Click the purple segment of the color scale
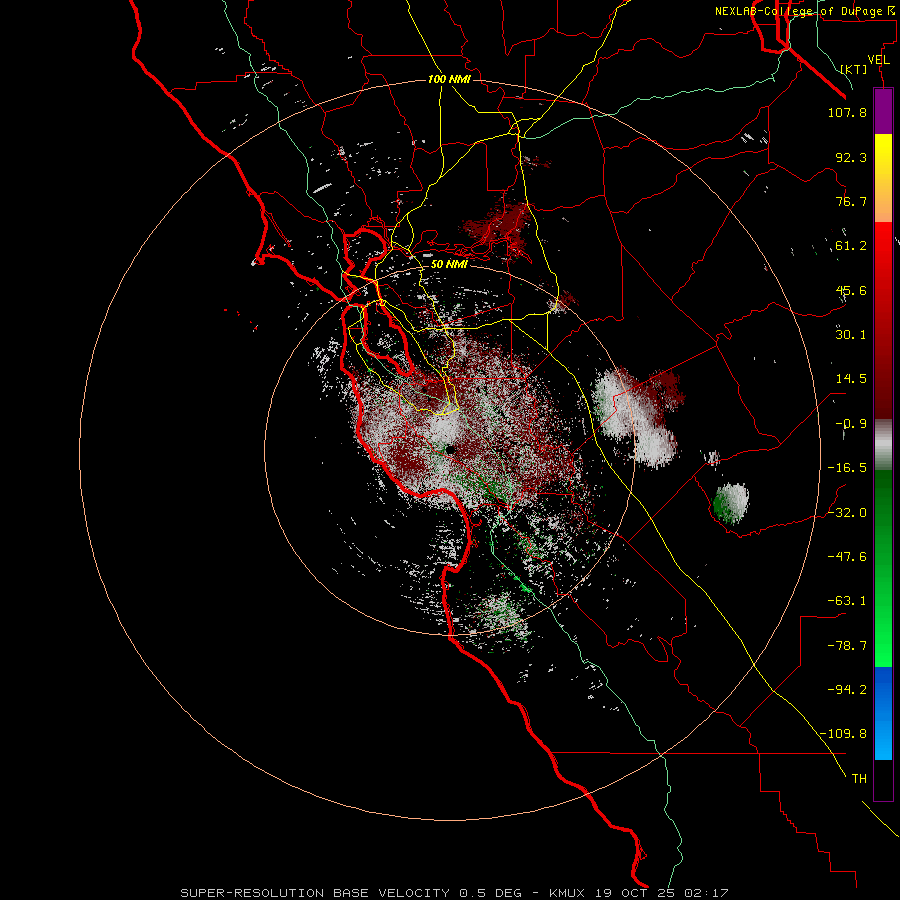The width and height of the screenshot is (900, 900). coord(883,112)
